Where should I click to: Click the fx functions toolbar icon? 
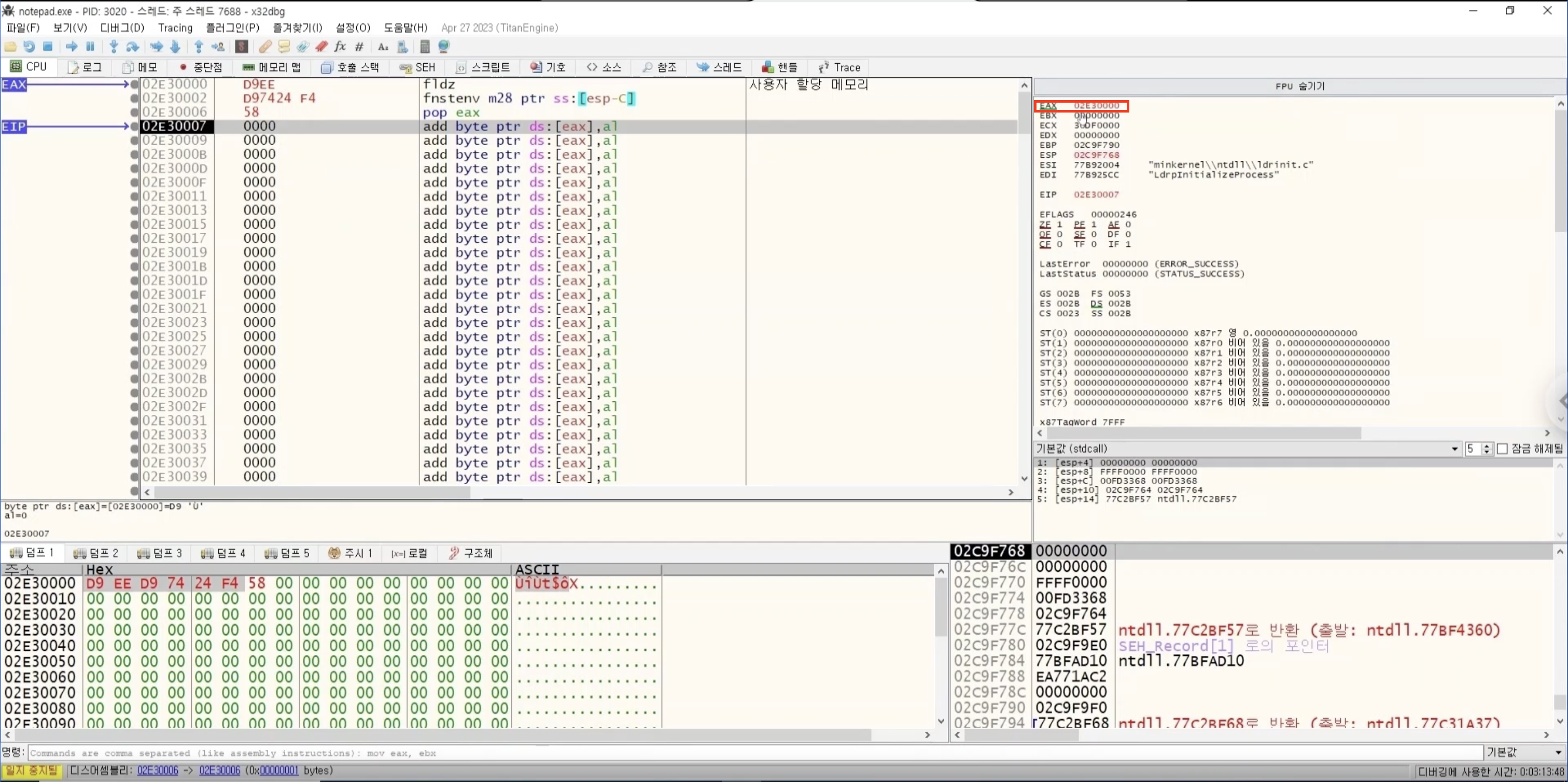click(340, 47)
